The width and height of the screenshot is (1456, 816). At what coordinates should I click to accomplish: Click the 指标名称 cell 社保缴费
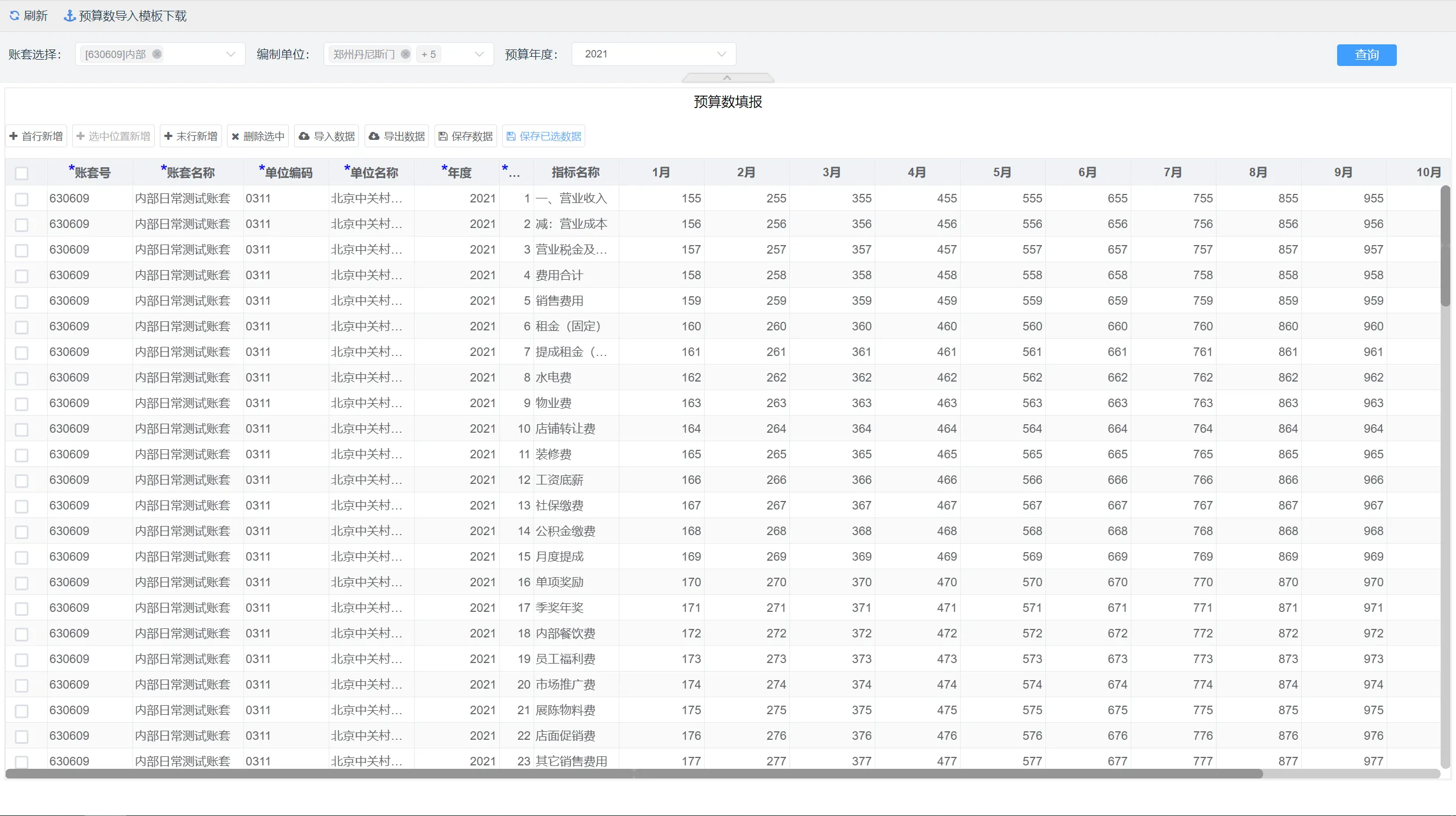click(x=576, y=506)
